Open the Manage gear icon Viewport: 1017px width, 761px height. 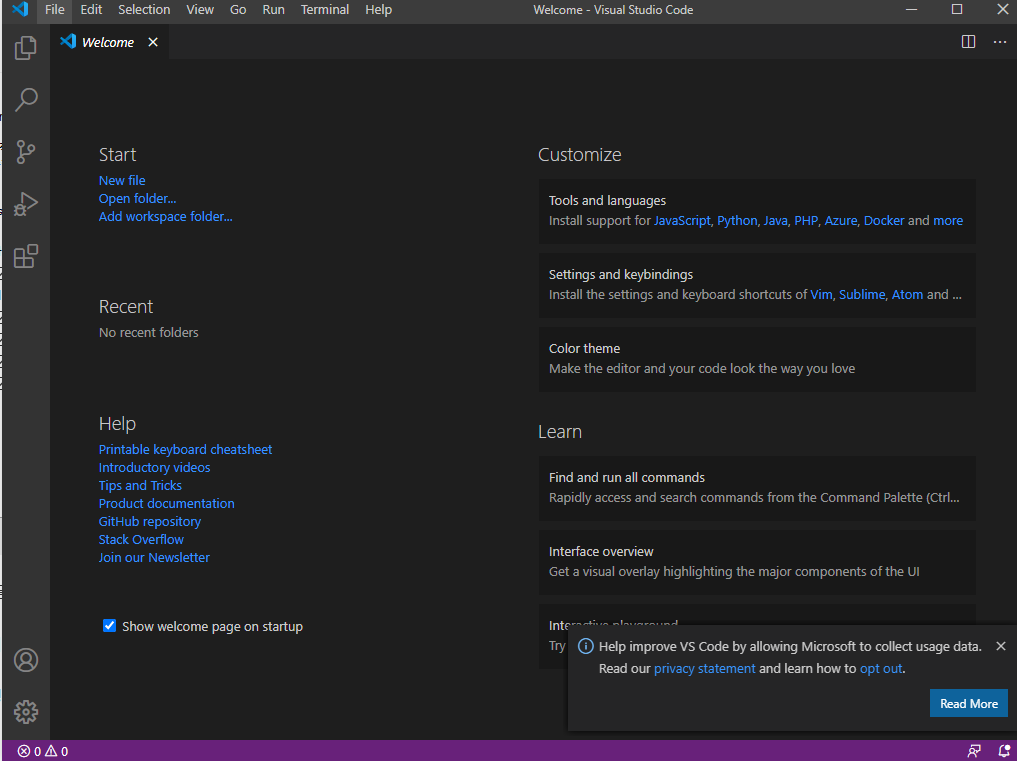(26, 712)
